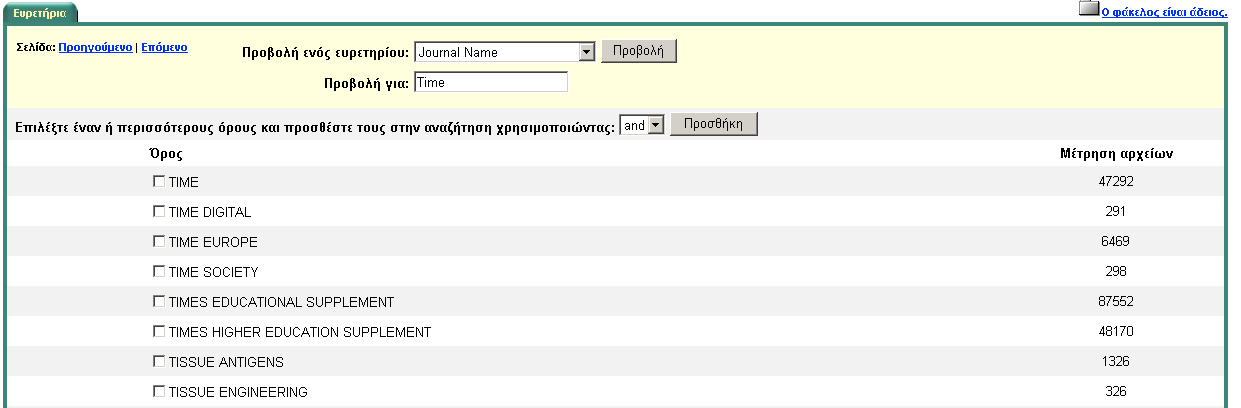Click the TIMES EDUCATIONAL SUPPLEMENT term text
This screenshot has width=1241, height=408.
click(x=282, y=303)
